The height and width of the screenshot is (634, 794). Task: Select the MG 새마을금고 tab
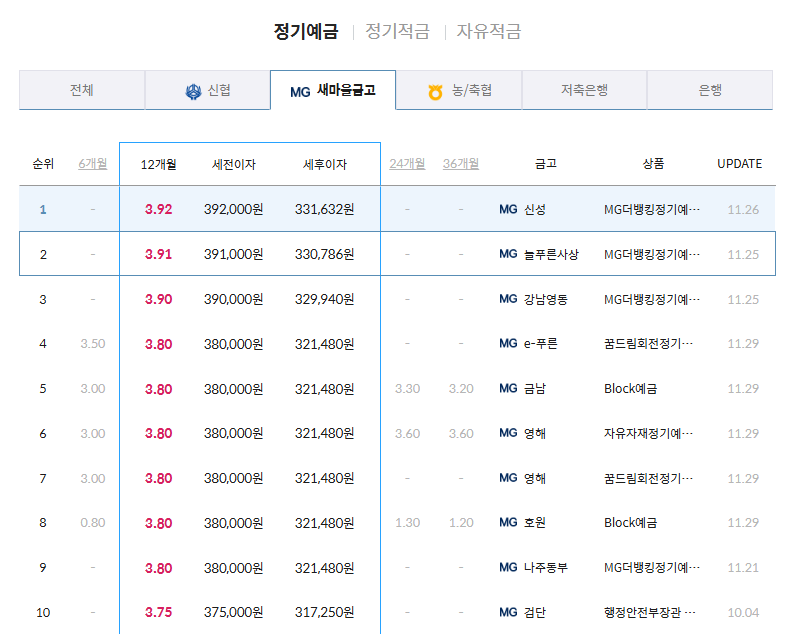(333, 90)
